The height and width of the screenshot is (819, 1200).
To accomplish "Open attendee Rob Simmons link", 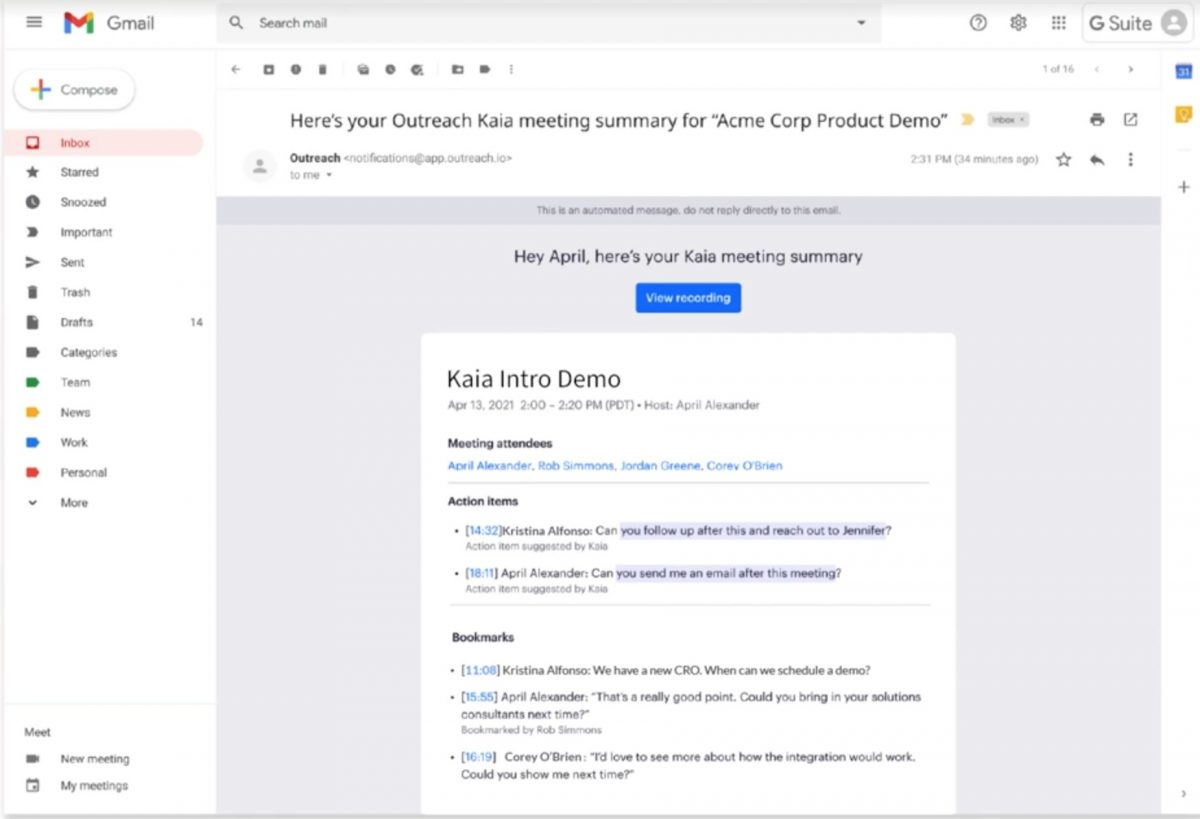I will pos(575,466).
